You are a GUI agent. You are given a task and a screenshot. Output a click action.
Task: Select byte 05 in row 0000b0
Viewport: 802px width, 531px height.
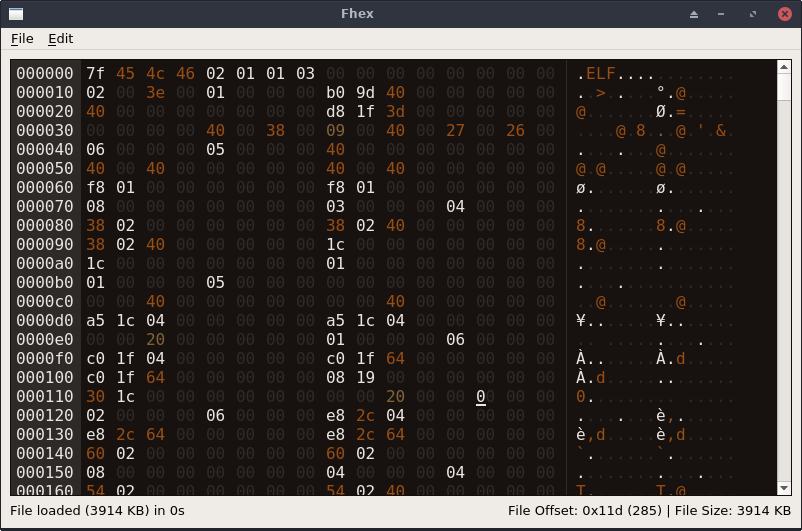[215, 282]
